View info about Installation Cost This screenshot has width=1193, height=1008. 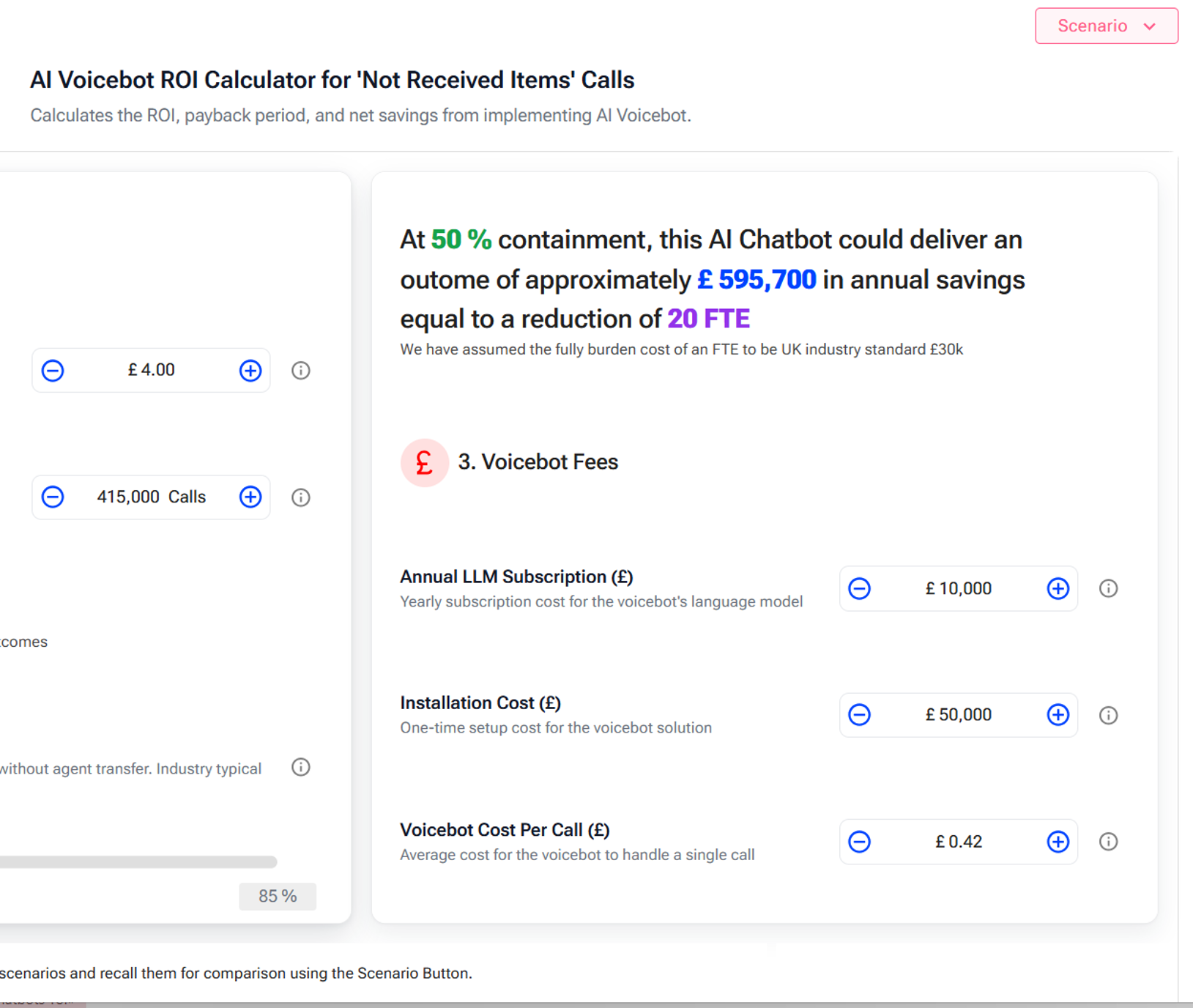tap(1108, 715)
